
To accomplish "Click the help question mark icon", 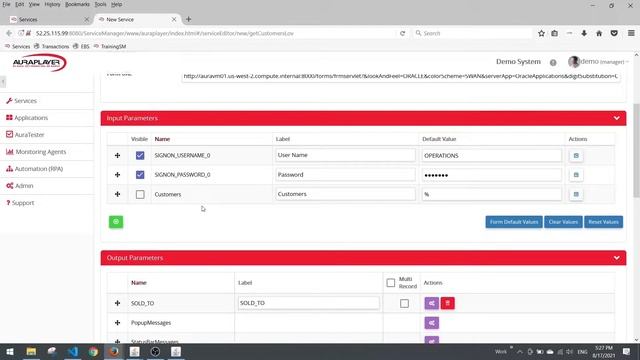I will (553, 62).
